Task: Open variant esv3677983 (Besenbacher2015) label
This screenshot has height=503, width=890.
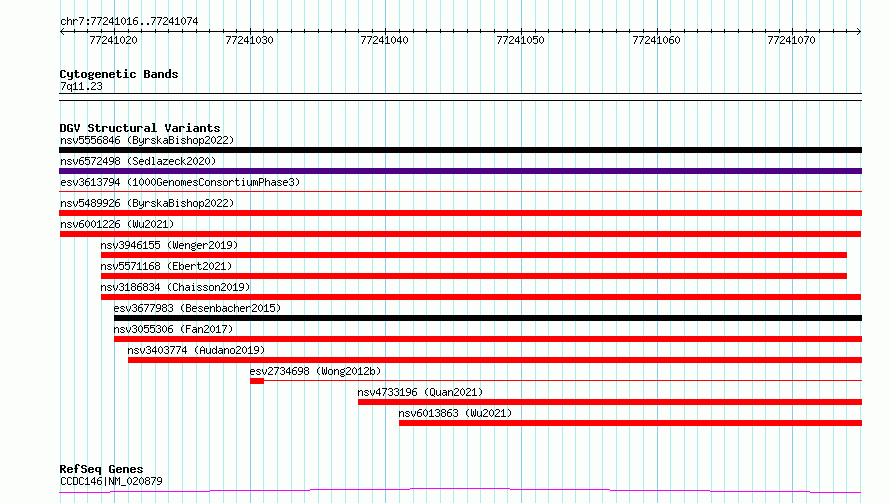Action: [x=198, y=308]
